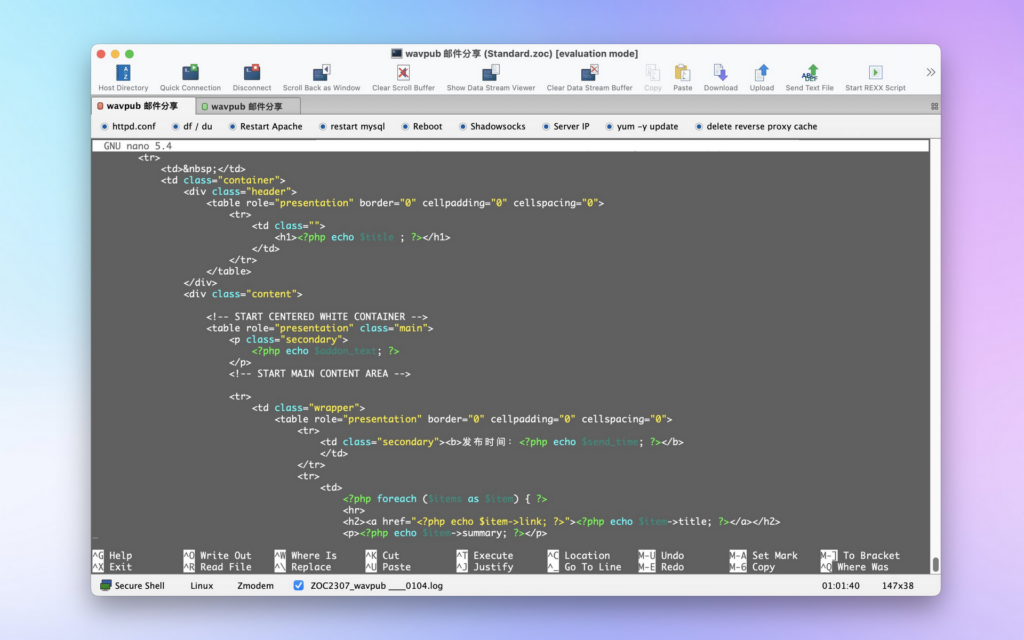Click the Send Text File icon

tap(810, 73)
